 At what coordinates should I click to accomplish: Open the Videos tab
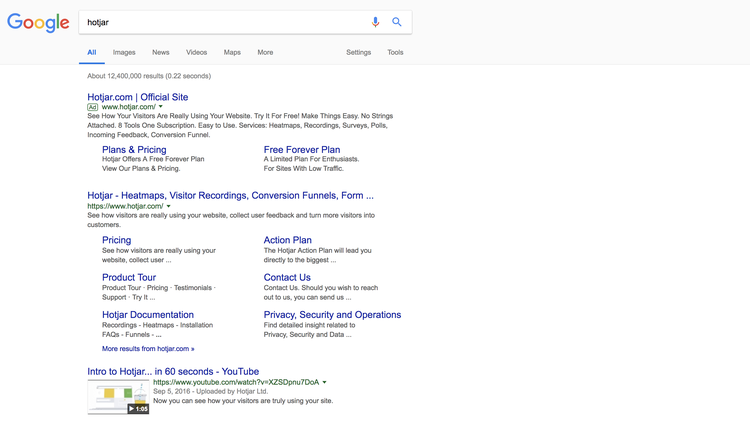pos(197,53)
